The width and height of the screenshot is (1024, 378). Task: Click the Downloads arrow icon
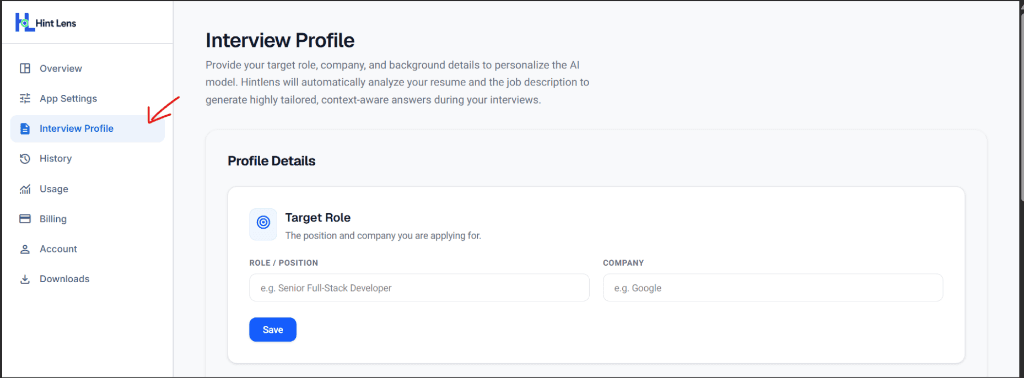[25, 279]
